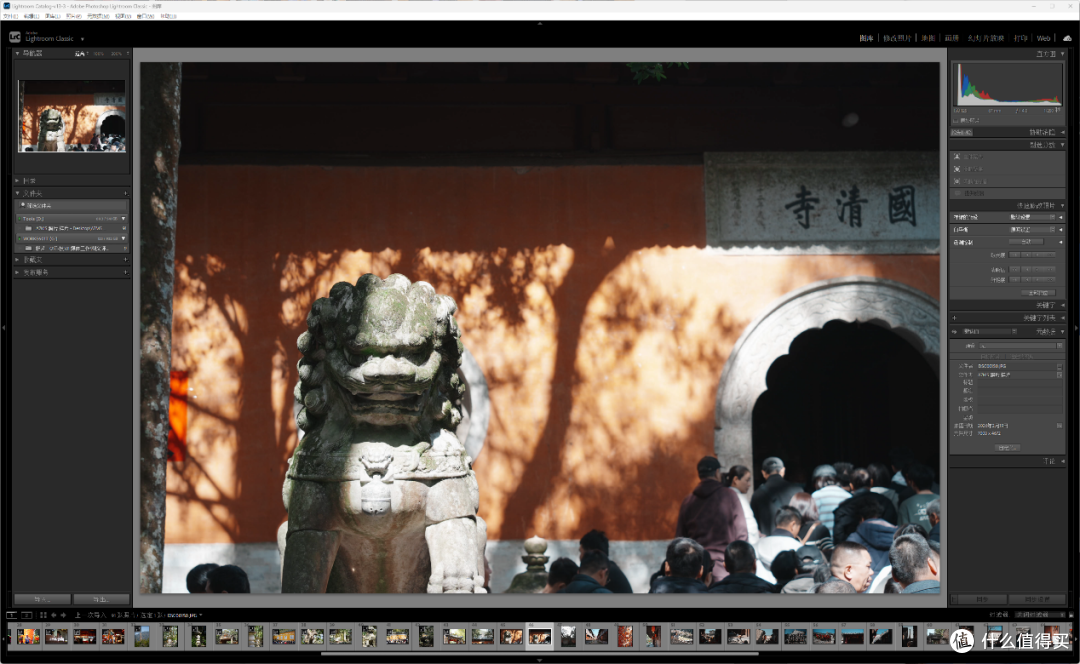Add a folder with the 文件夹 plus icon

pos(125,194)
